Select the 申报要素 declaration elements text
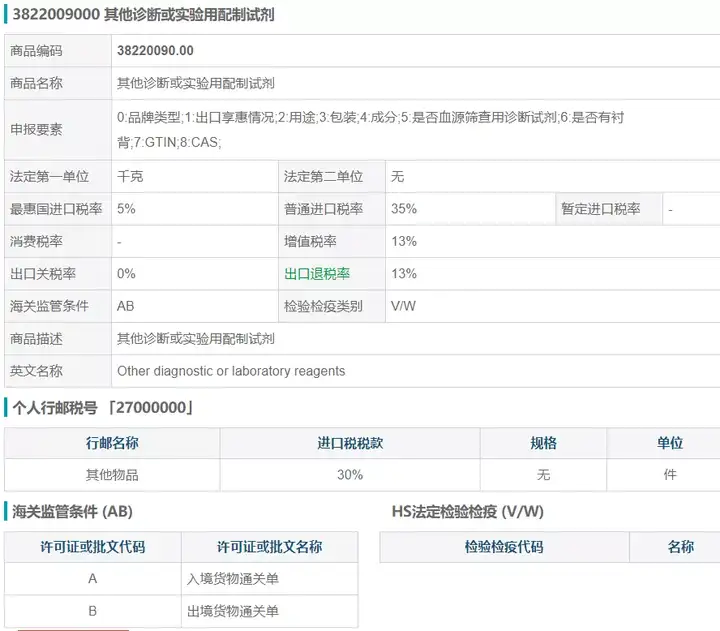The width and height of the screenshot is (720, 631). (370, 130)
